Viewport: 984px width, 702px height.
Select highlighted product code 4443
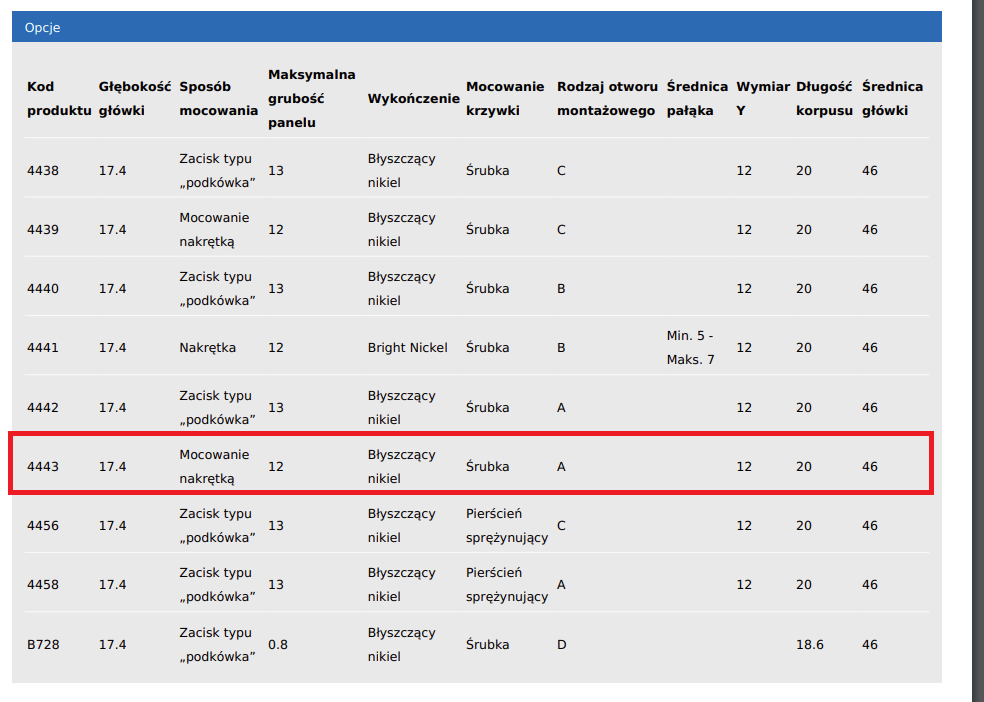coord(43,467)
